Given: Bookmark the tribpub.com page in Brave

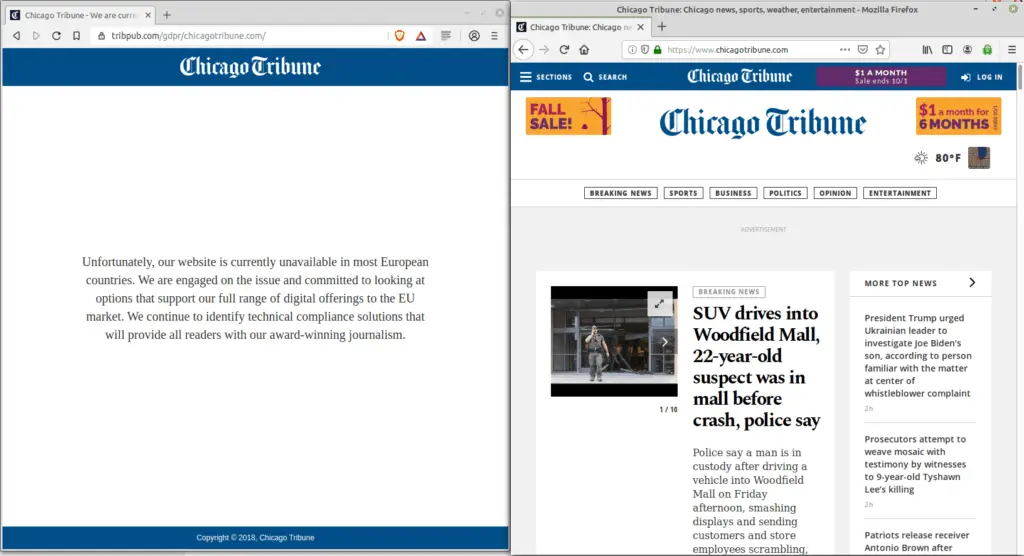Looking at the screenshot, I should (76, 36).
